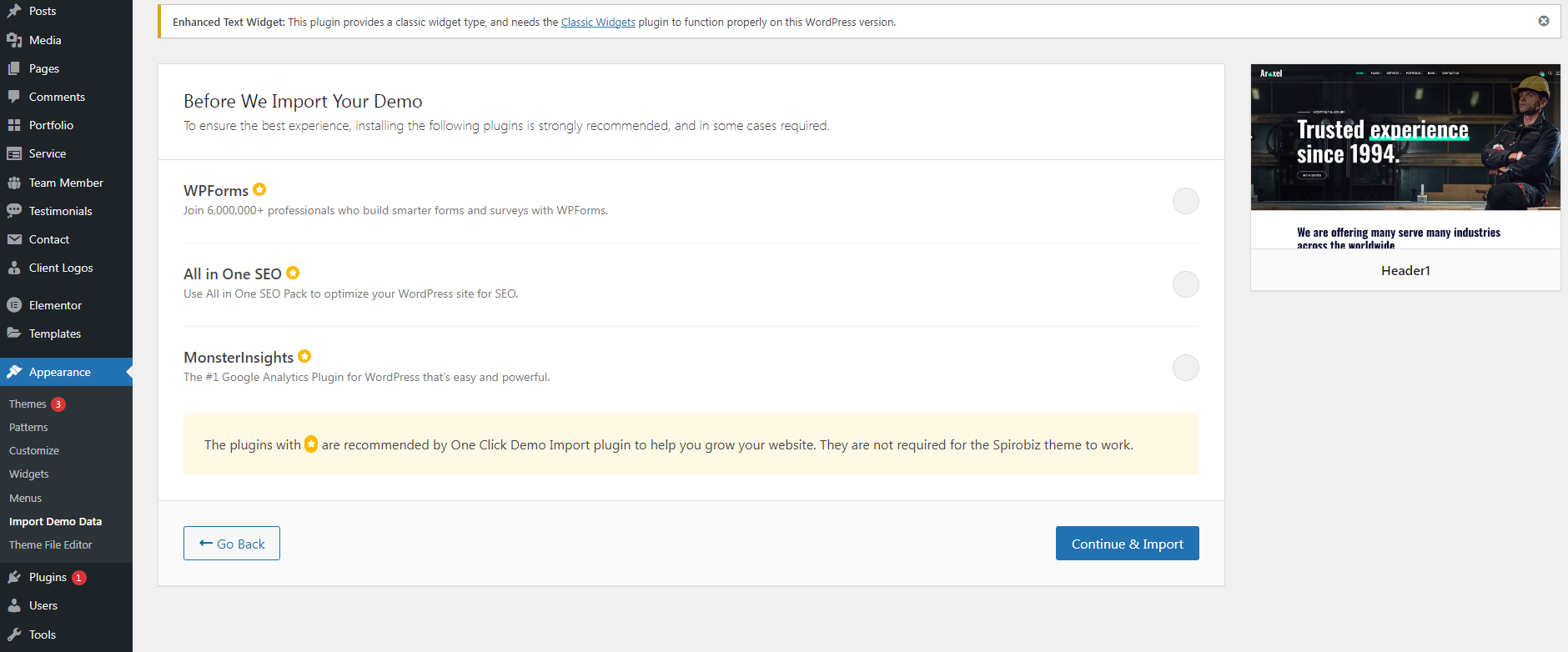Viewport: 1568px width, 652px height.
Task: Click the Users person icon
Action: point(14,605)
